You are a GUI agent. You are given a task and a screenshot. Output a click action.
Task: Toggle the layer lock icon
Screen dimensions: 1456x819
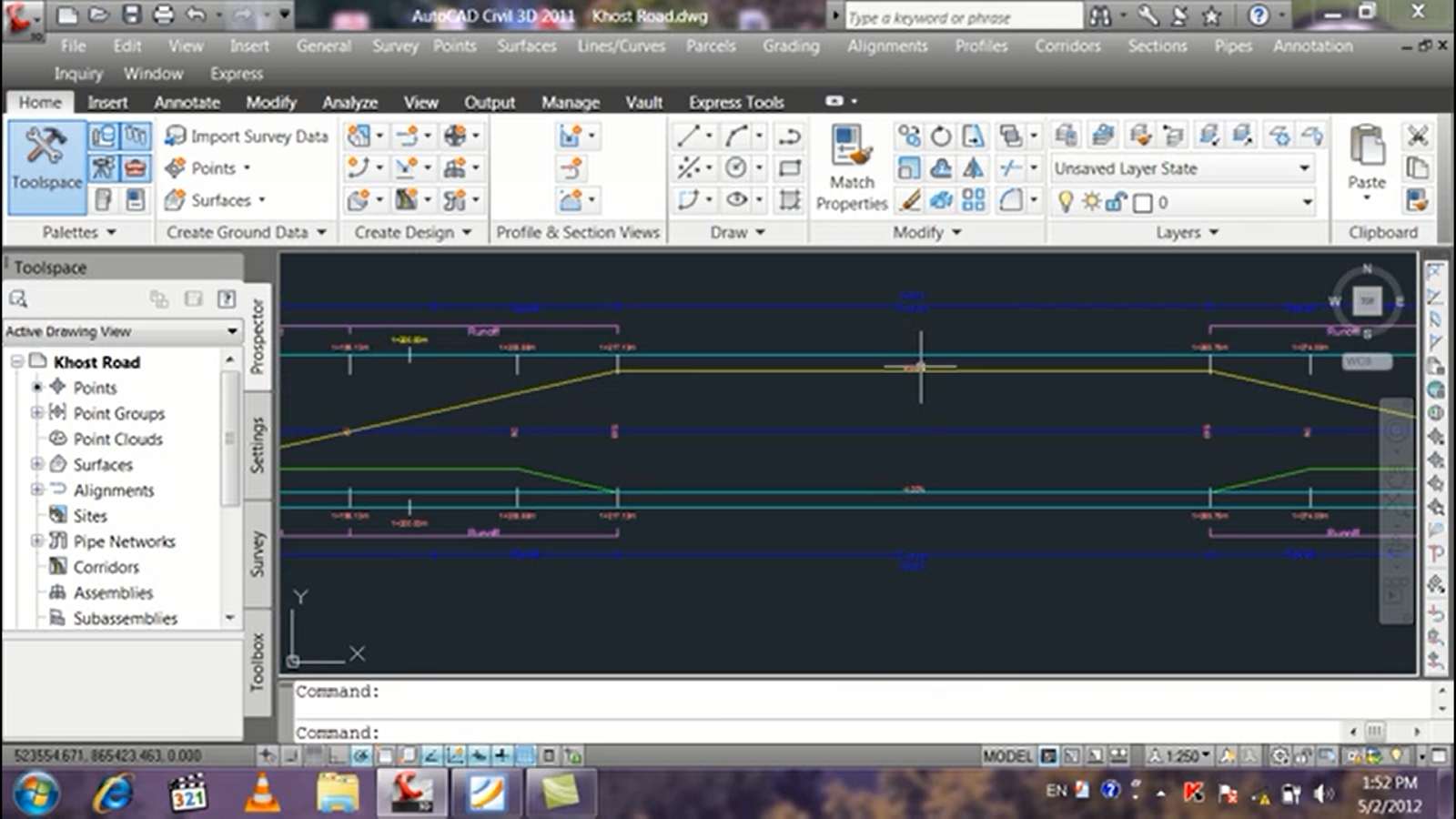[x=1117, y=202]
